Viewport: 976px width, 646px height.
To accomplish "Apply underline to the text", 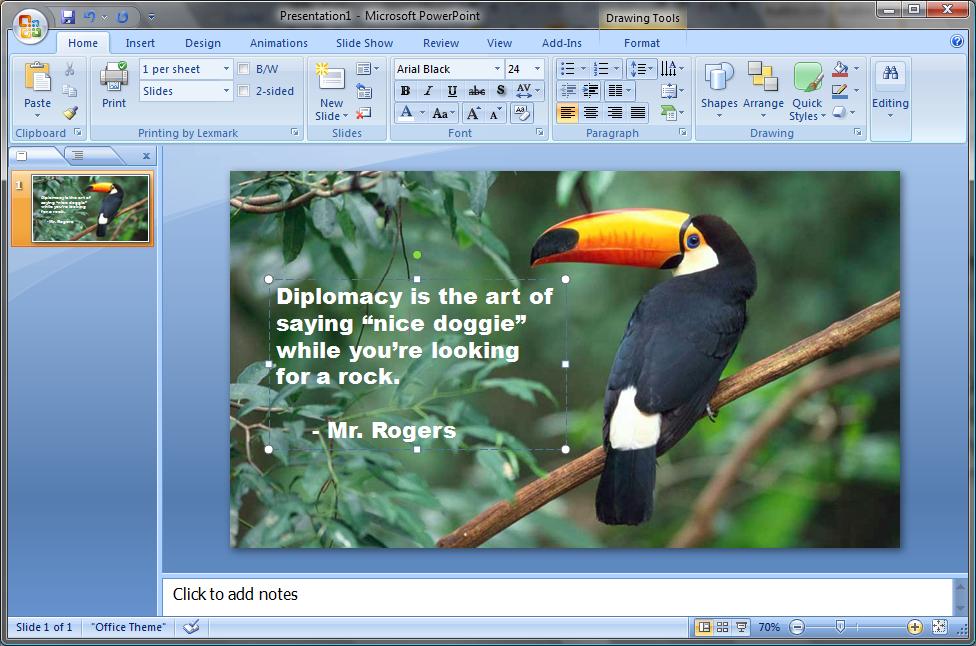I will [452, 91].
